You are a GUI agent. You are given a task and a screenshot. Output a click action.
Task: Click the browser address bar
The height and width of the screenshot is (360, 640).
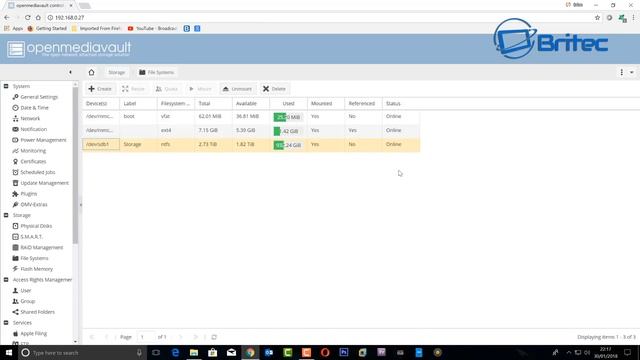(318, 18)
